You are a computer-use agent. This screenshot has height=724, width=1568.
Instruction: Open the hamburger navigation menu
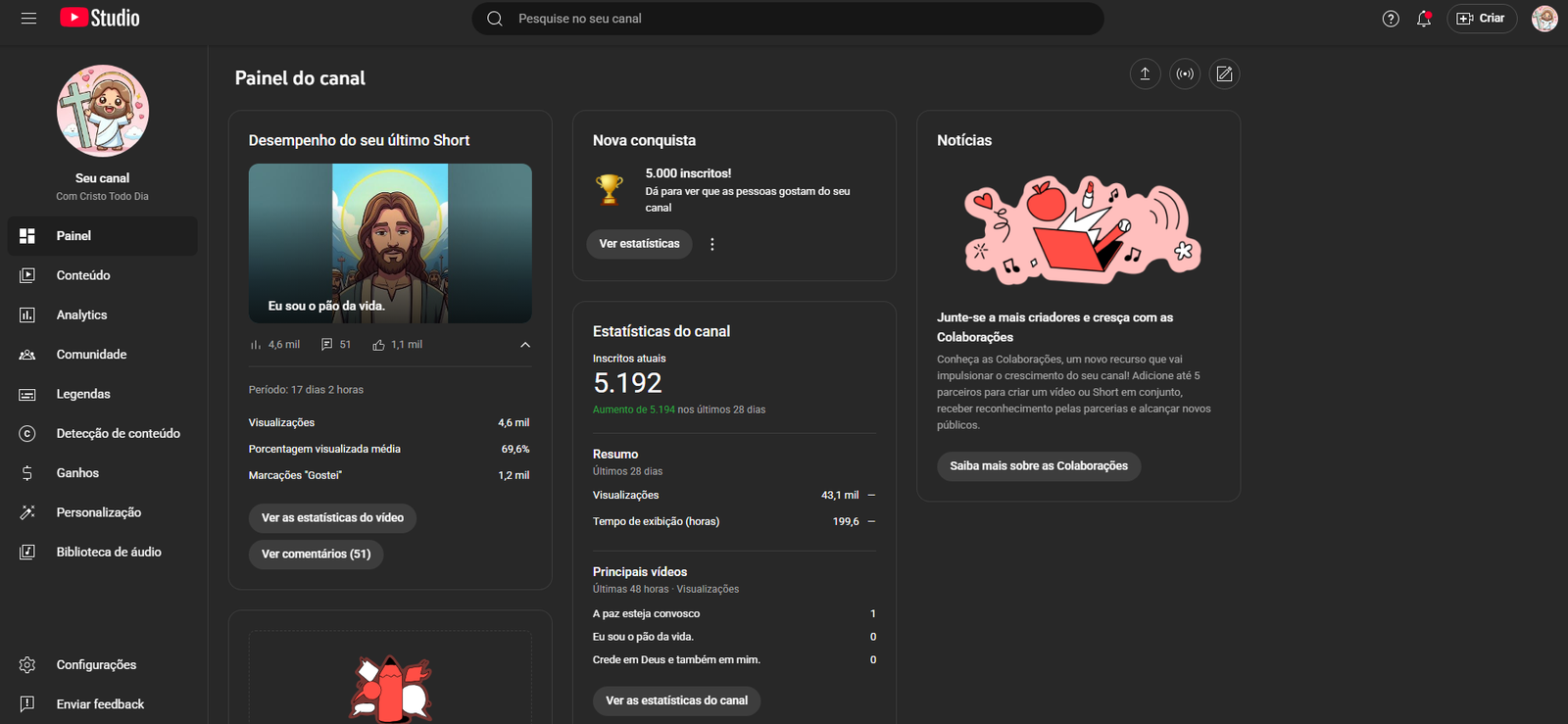(x=28, y=19)
